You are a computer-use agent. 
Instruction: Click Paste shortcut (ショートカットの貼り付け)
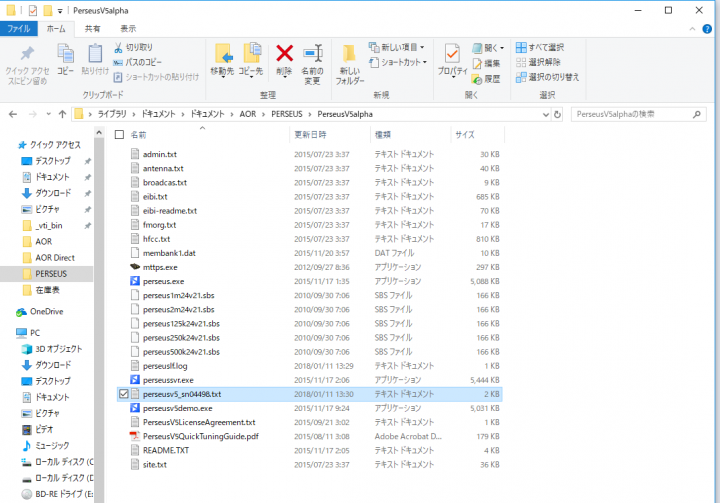tap(157, 77)
